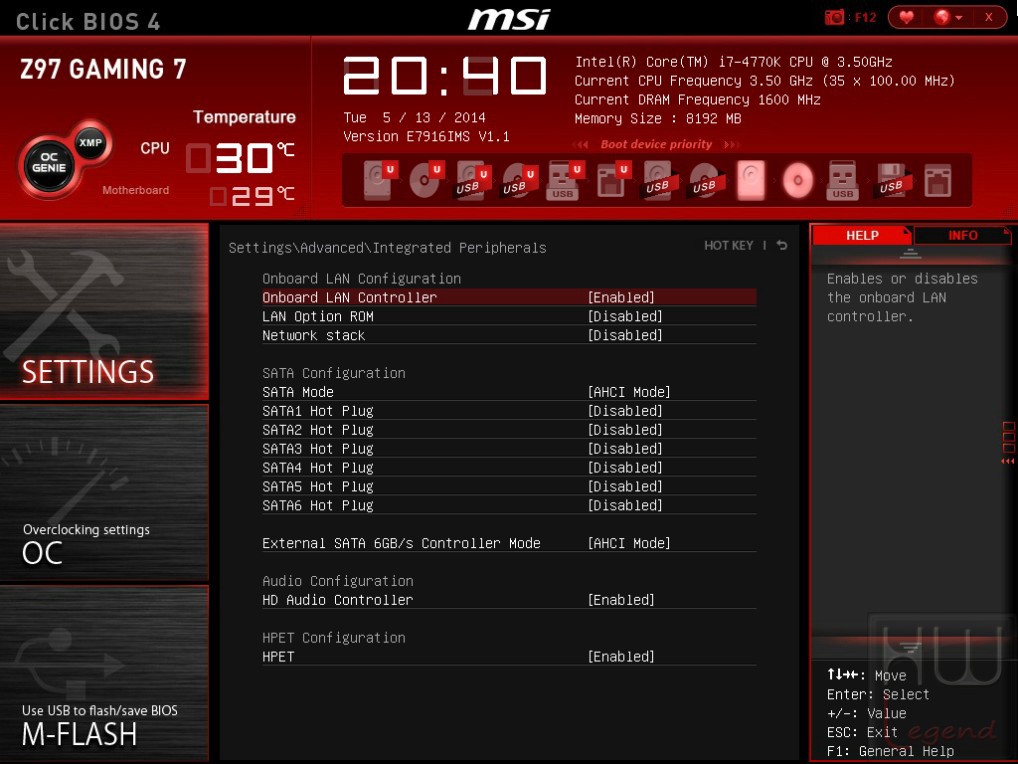
Task: Select the Network stack label
Action: coord(314,335)
